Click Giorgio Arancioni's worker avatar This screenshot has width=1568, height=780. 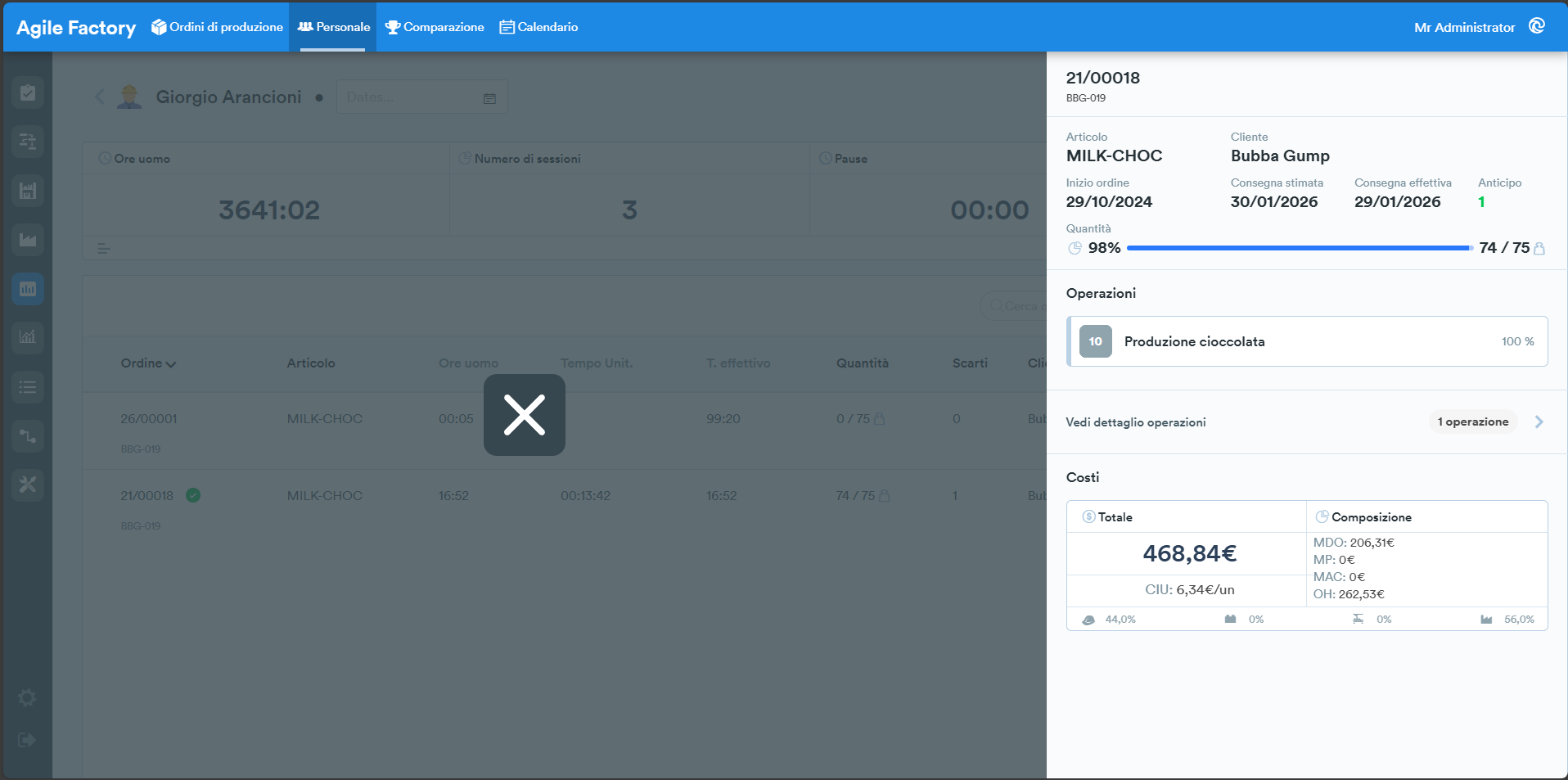tap(129, 97)
